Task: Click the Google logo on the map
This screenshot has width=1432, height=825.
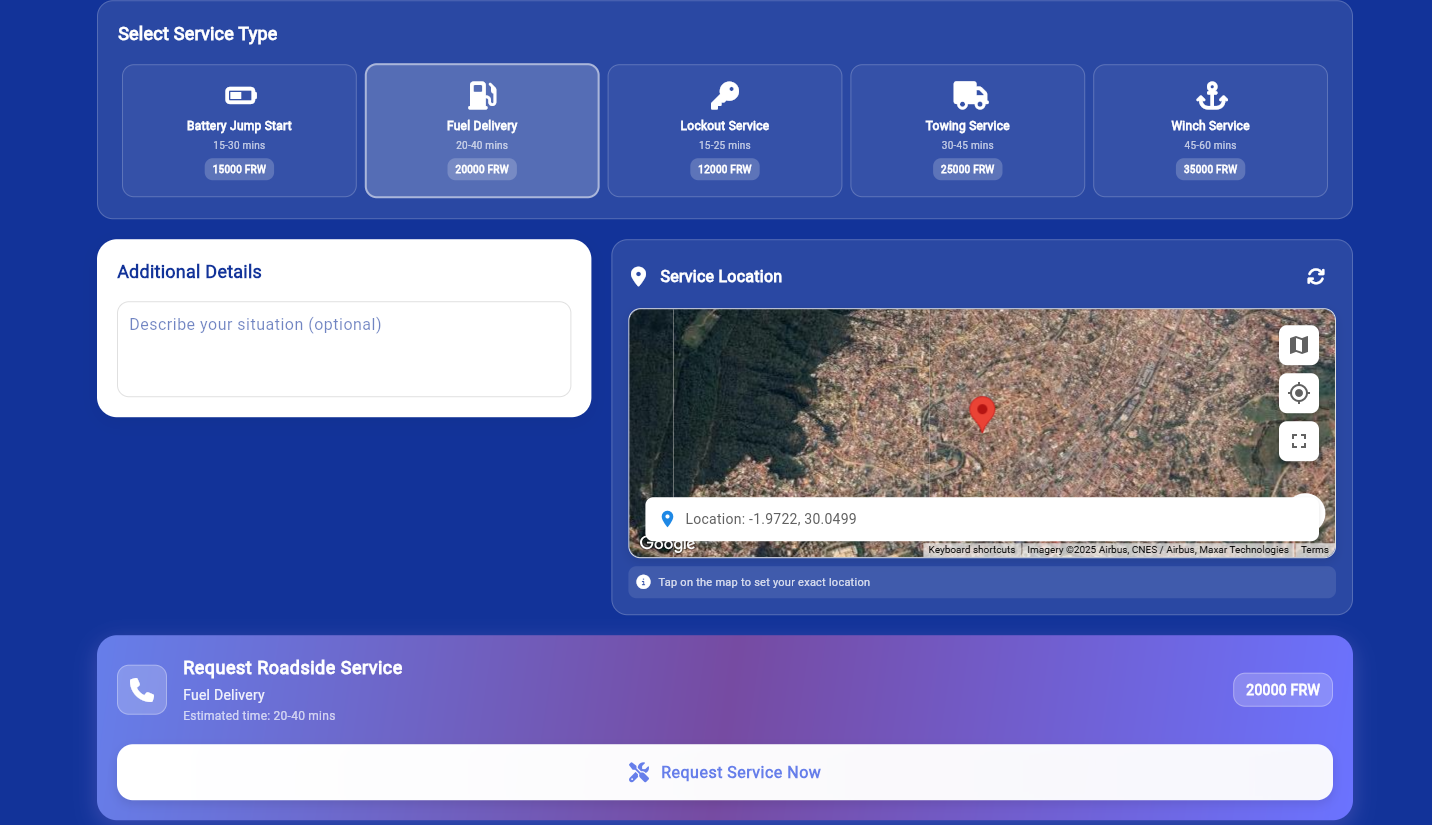Action: click(x=666, y=546)
